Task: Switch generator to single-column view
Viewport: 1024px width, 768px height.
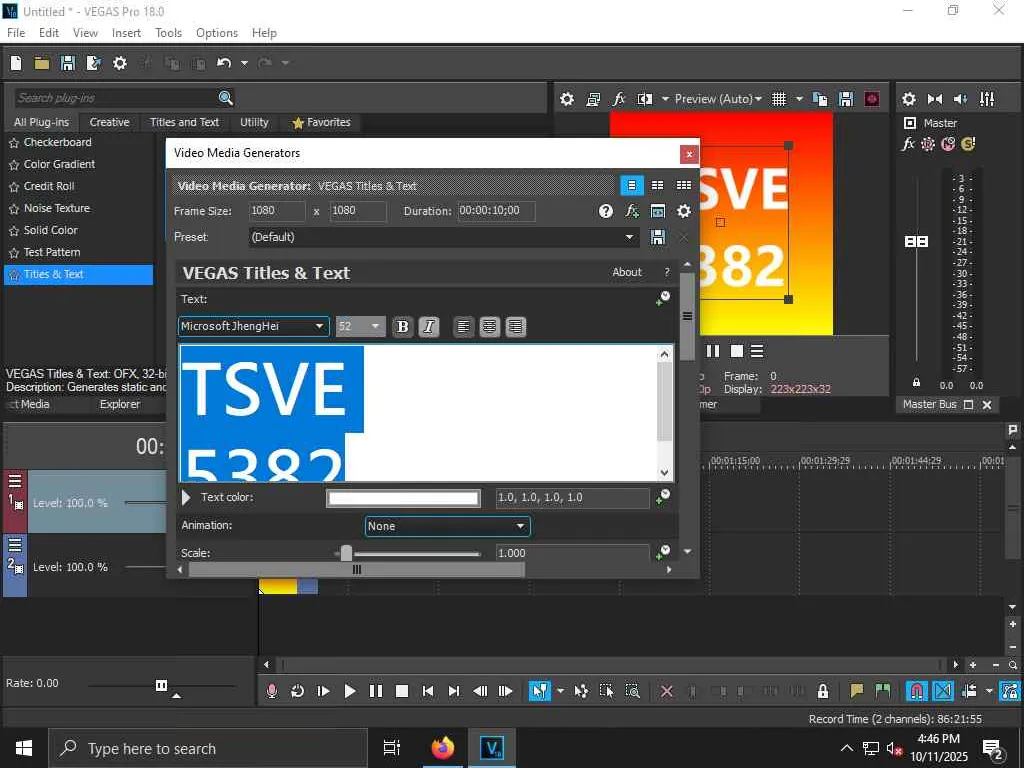Action: [632, 185]
